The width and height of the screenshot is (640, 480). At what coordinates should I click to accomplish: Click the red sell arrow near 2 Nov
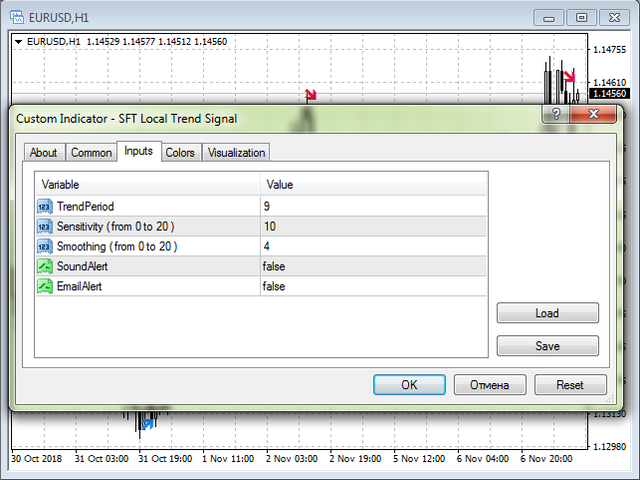click(x=311, y=95)
